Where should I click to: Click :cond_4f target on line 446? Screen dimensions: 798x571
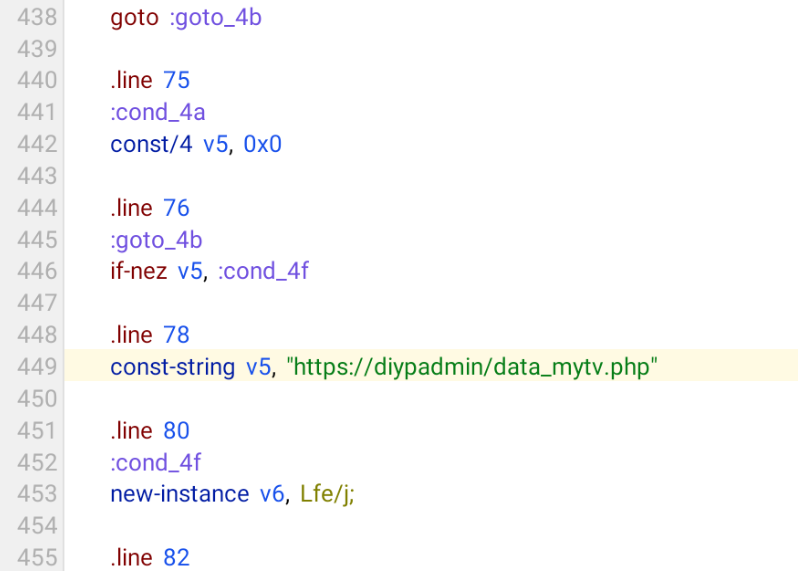(x=263, y=271)
